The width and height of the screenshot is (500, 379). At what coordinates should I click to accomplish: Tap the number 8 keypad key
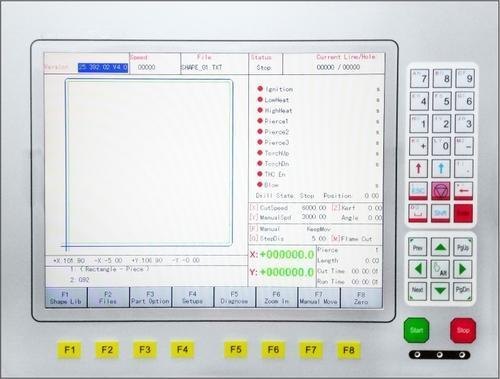point(442,79)
